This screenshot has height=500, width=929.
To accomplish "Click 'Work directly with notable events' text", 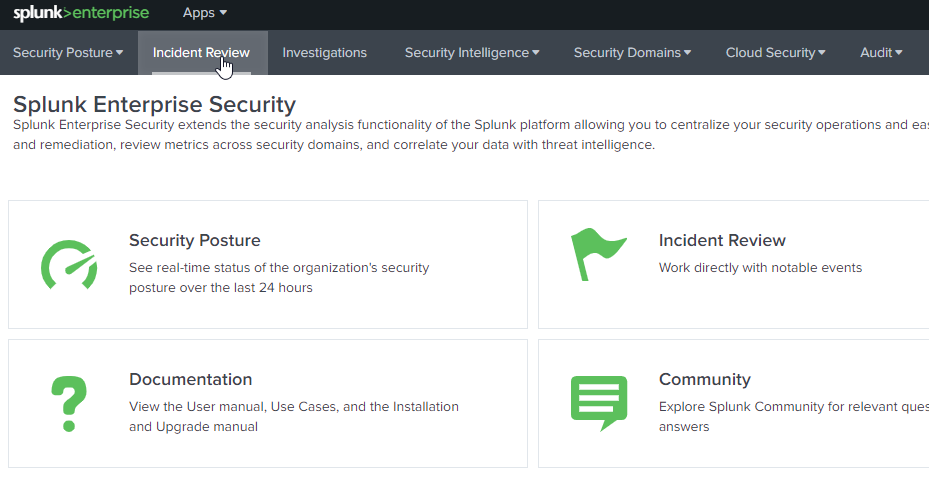I will click(760, 268).
